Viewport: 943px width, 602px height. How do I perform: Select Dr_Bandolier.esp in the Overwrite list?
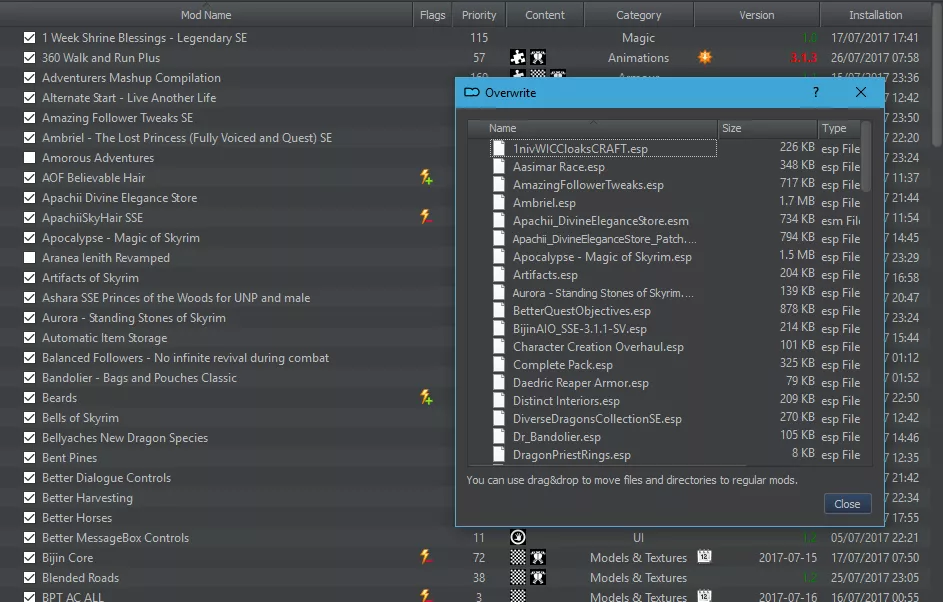tap(557, 437)
